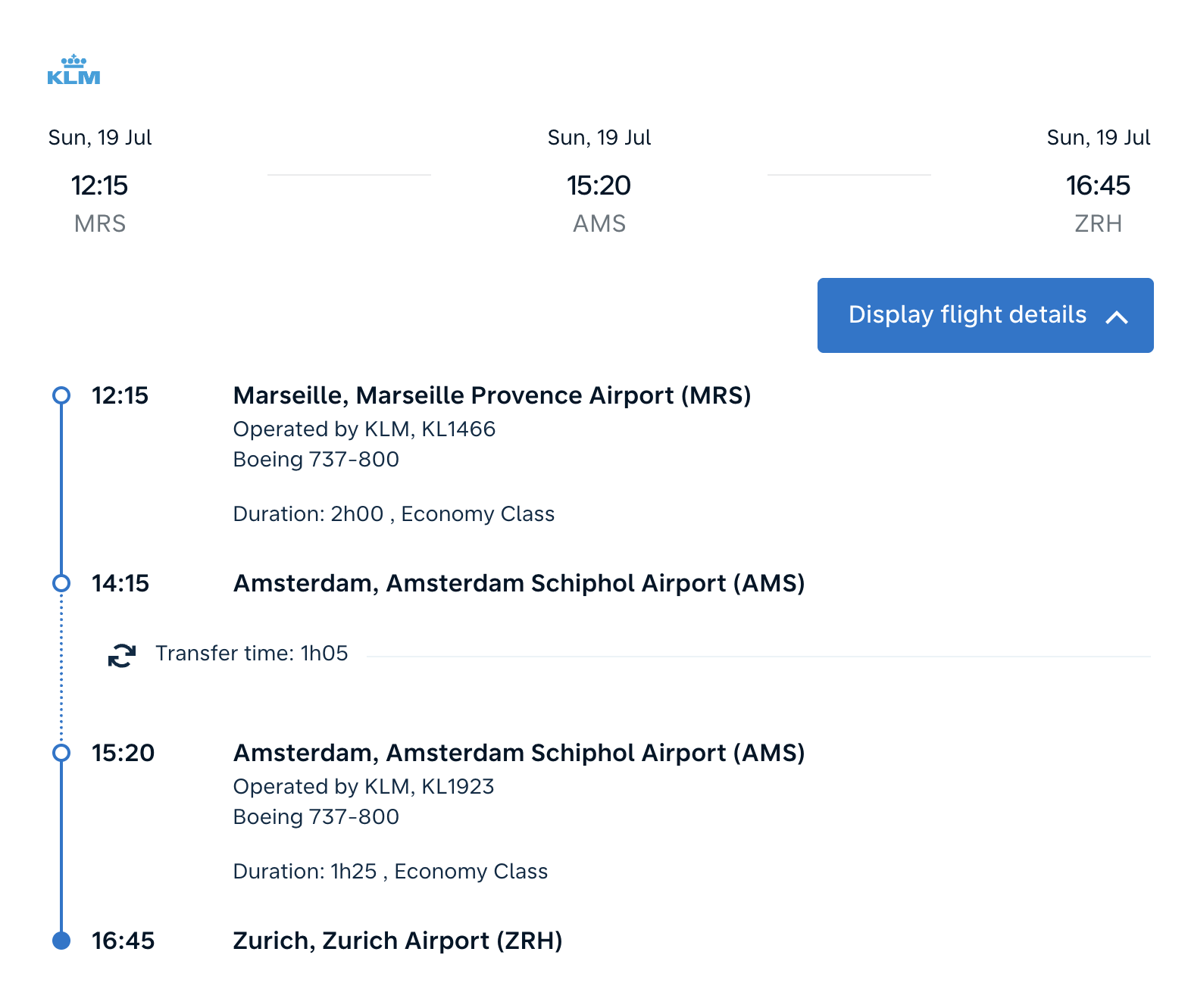The height and width of the screenshot is (1008, 1188).
Task: Click the 15:20 Amsterdam departure timeline marker
Action: pyautogui.click(x=61, y=753)
